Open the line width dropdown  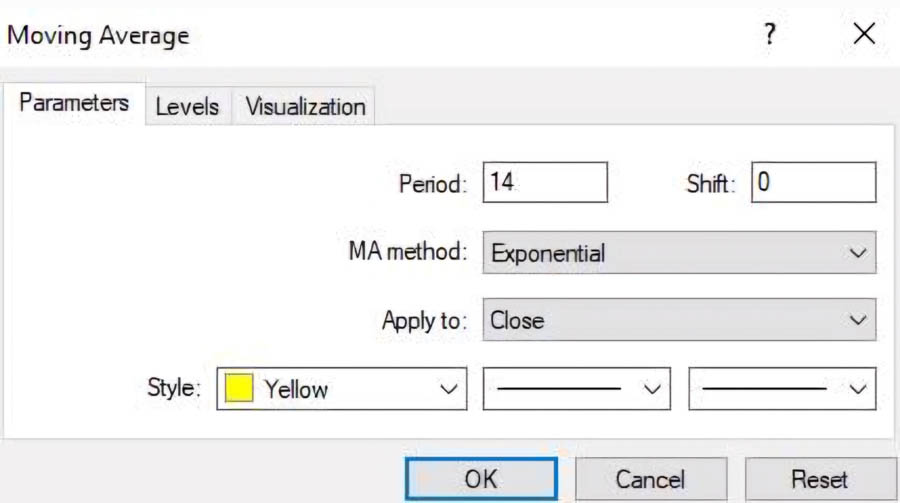pyautogui.click(x=782, y=389)
